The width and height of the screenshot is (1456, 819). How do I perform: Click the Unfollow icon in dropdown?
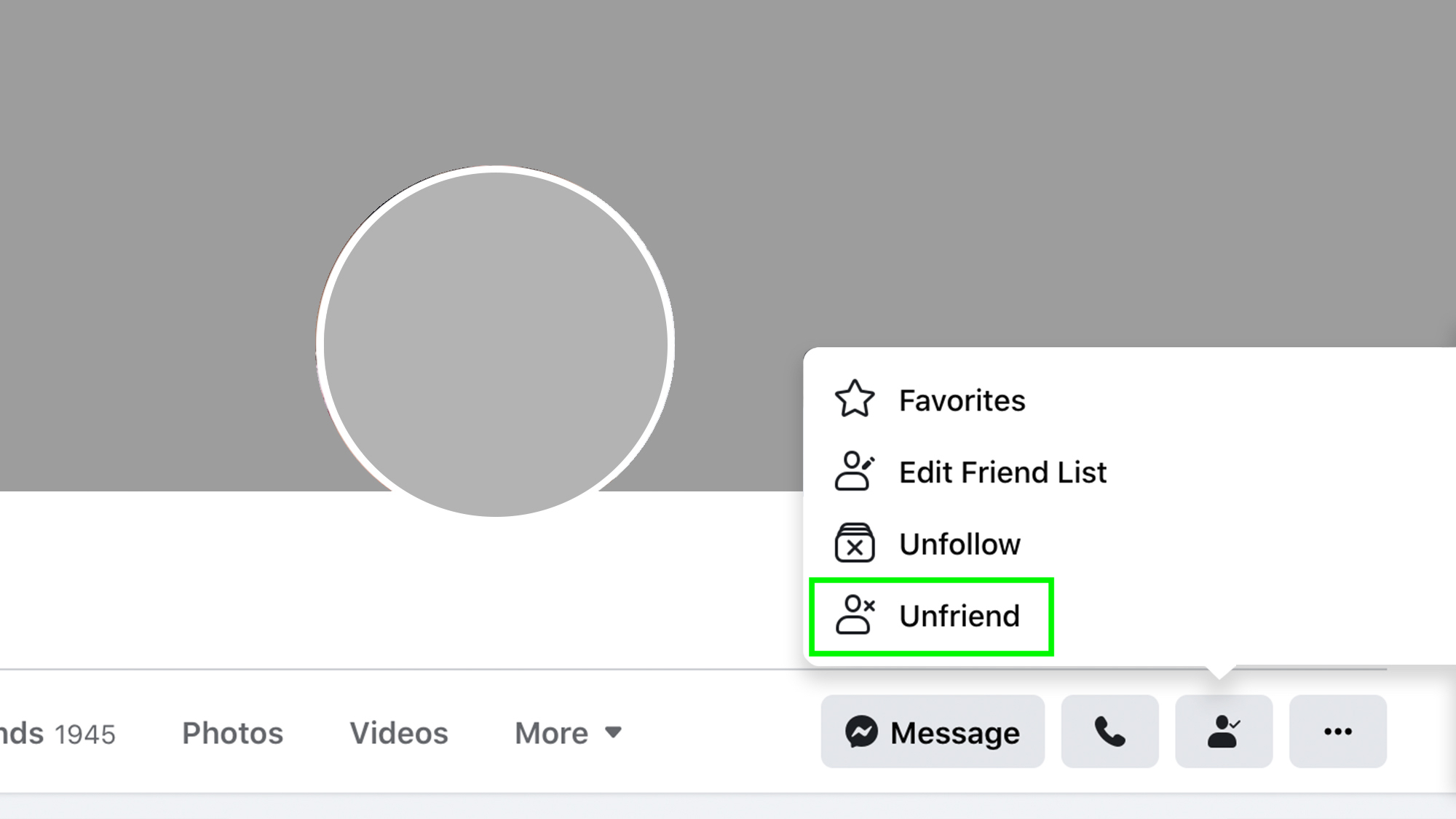pos(853,543)
